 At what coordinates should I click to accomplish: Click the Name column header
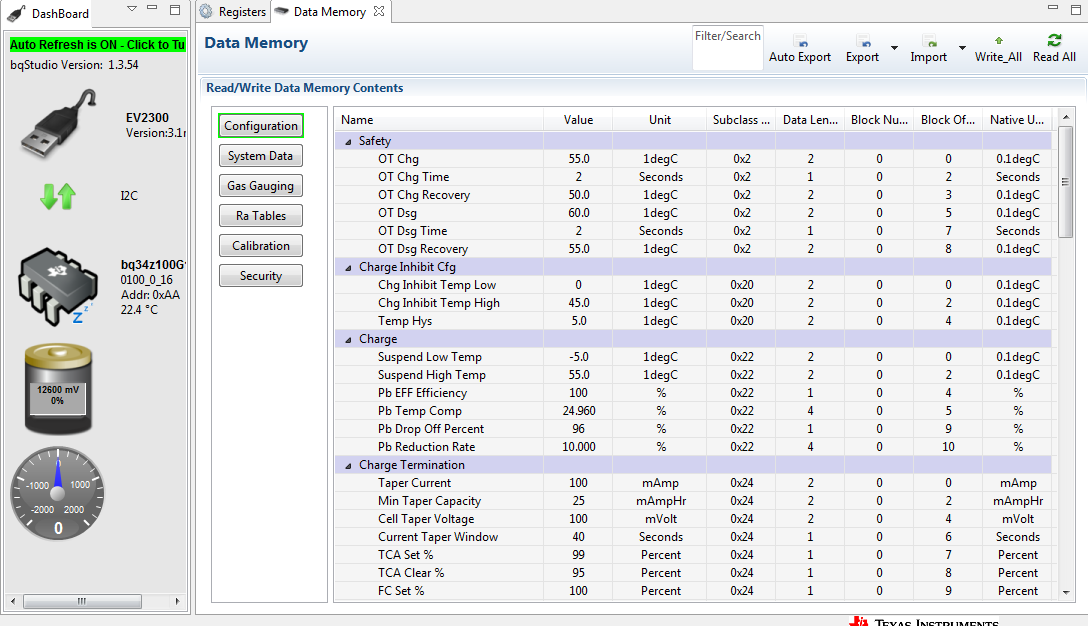(439, 120)
